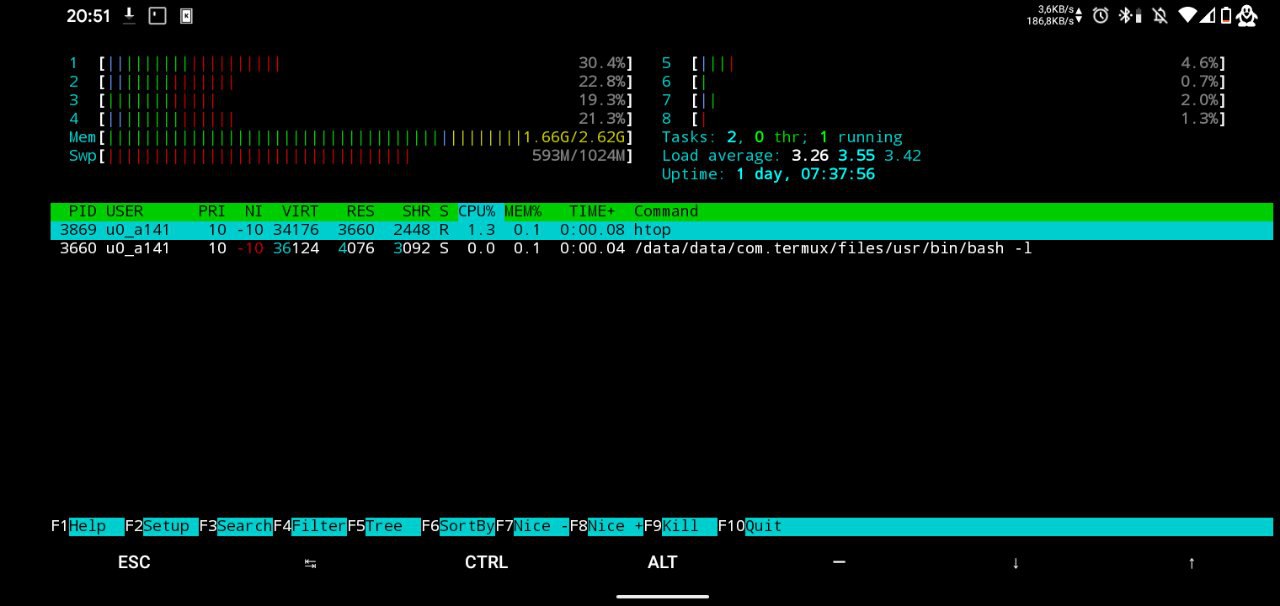This screenshot has width=1280, height=606.
Task: Choose F3 Search in footer bar
Action: coord(235,526)
